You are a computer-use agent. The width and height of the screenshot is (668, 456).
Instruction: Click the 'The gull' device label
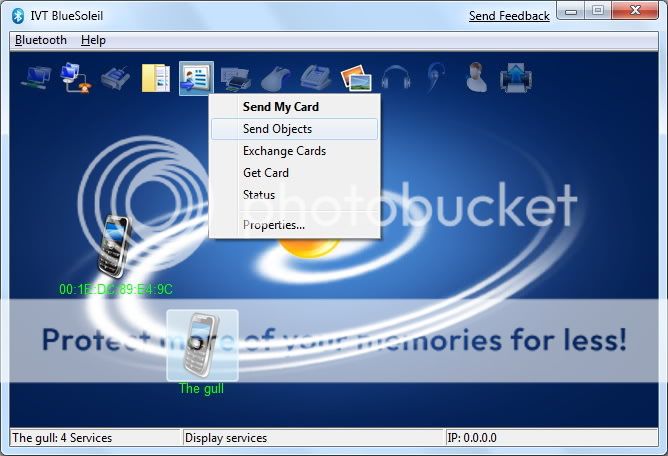[x=201, y=388]
